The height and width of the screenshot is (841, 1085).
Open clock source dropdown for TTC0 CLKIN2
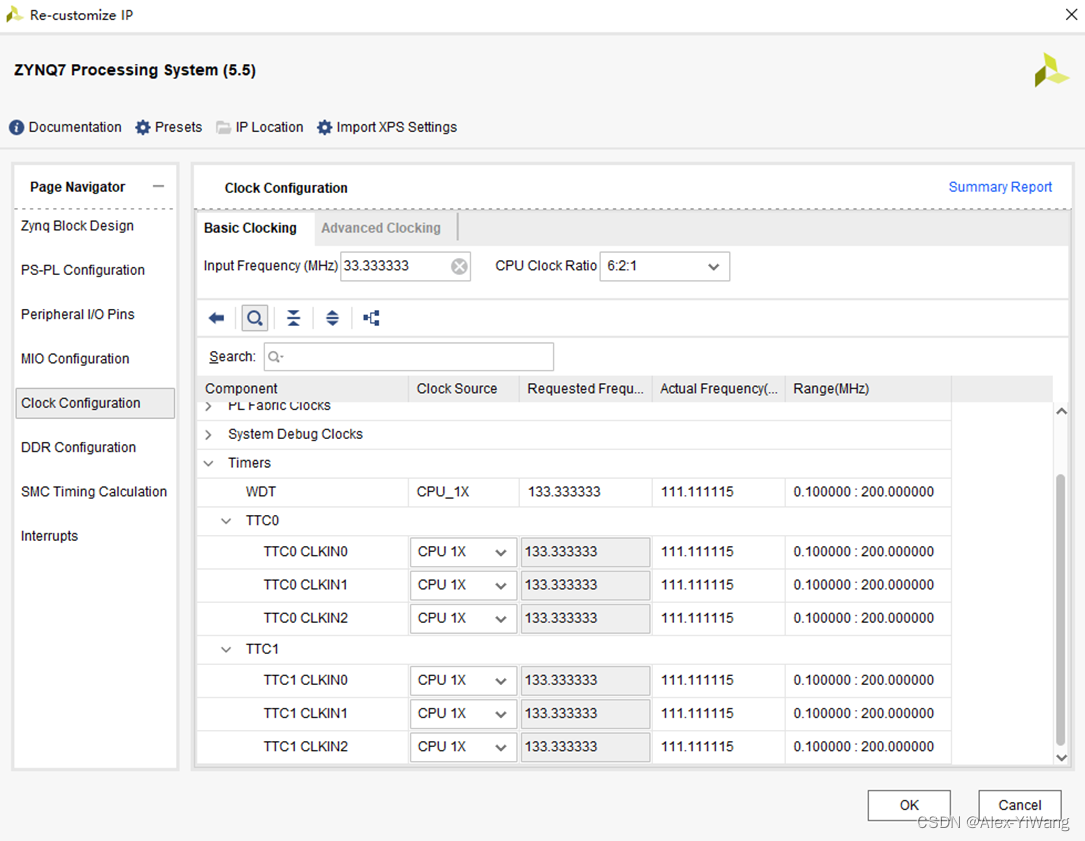click(463, 619)
